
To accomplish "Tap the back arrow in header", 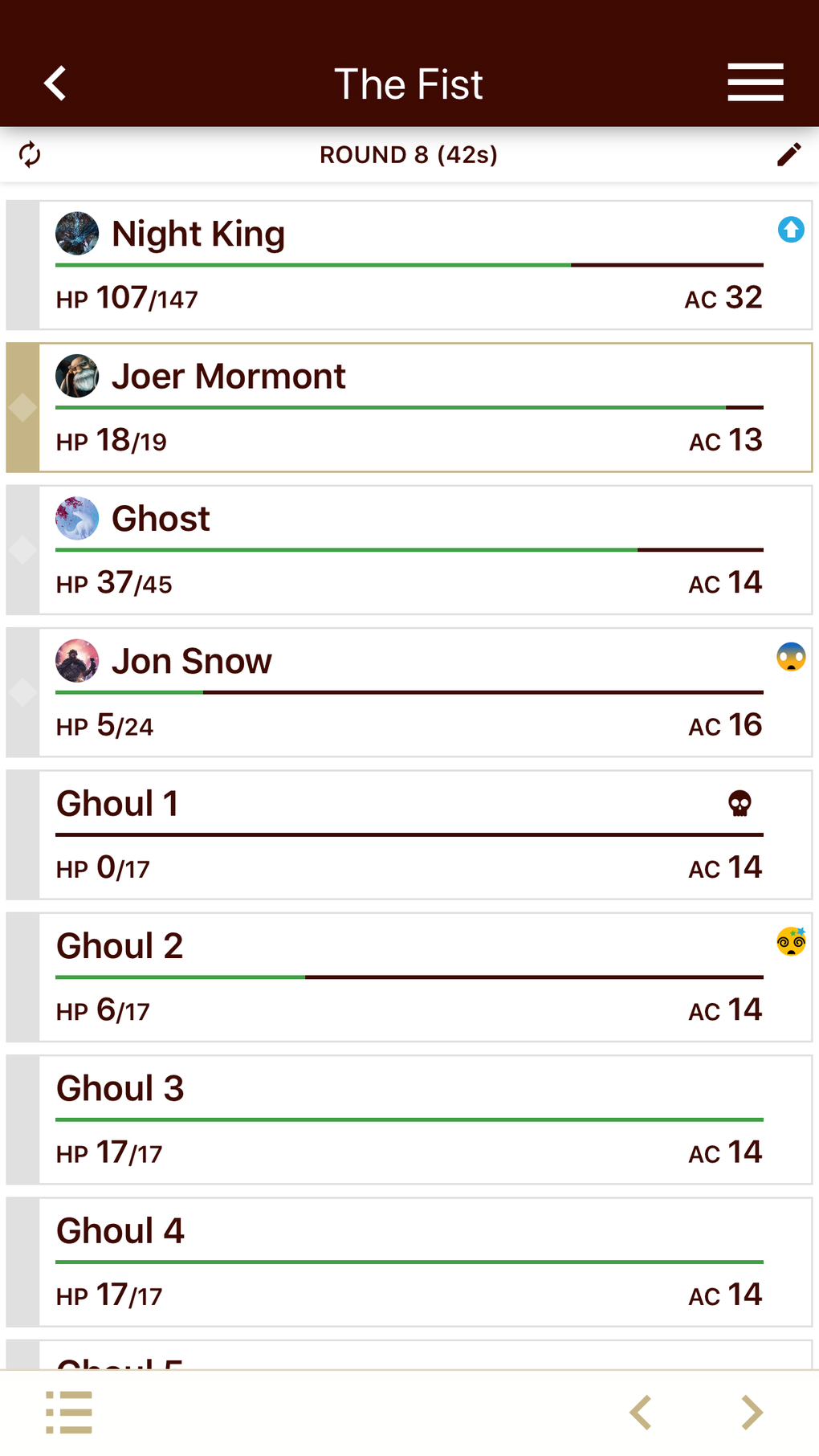I will click(55, 84).
